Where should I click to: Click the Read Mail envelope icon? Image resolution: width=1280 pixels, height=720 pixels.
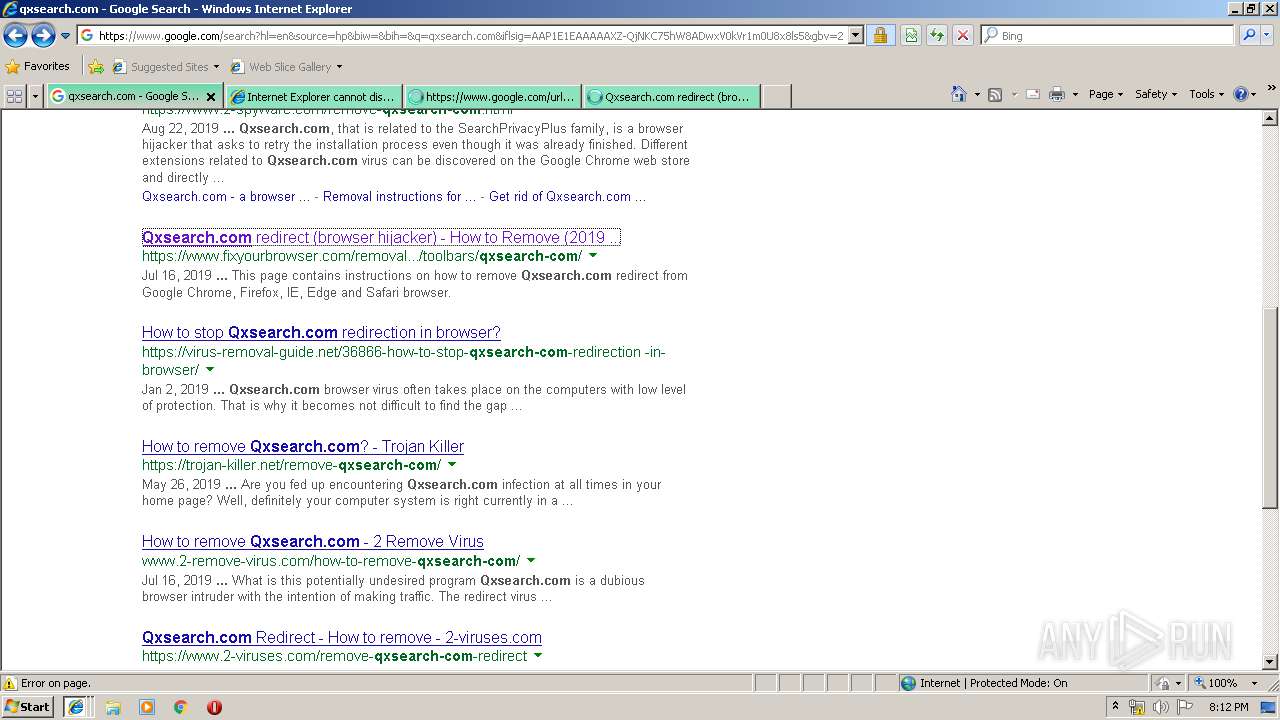point(1033,94)
